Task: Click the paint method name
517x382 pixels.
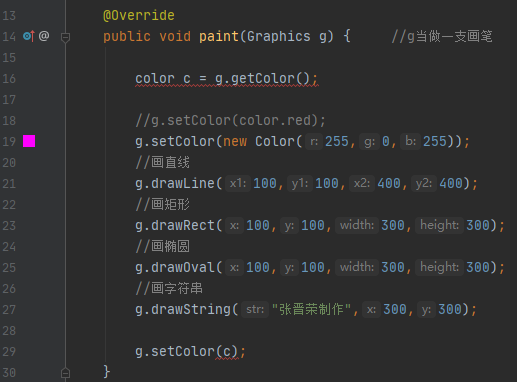Action: coord(219,36)
